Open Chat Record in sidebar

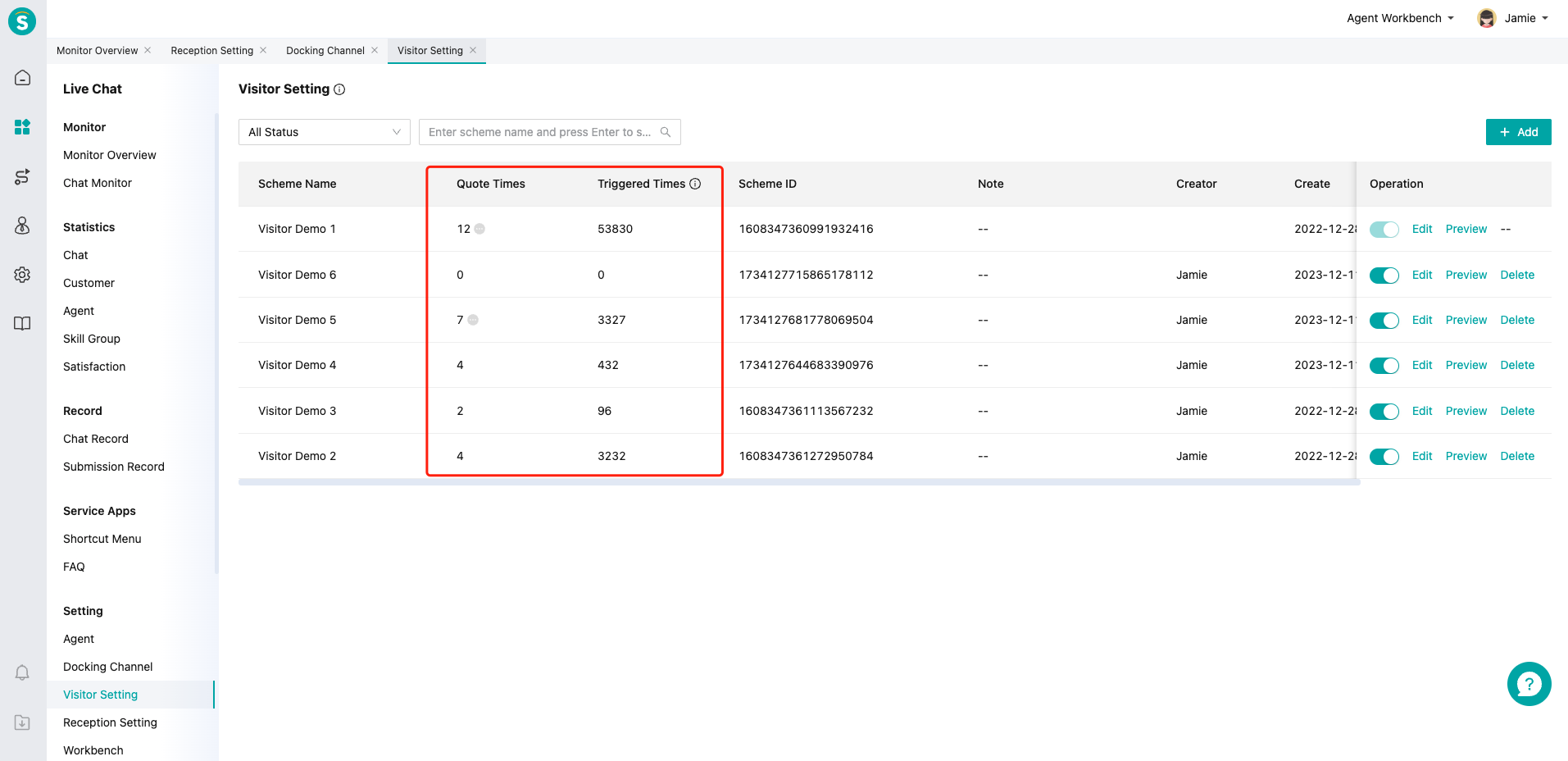pos(96,439)
